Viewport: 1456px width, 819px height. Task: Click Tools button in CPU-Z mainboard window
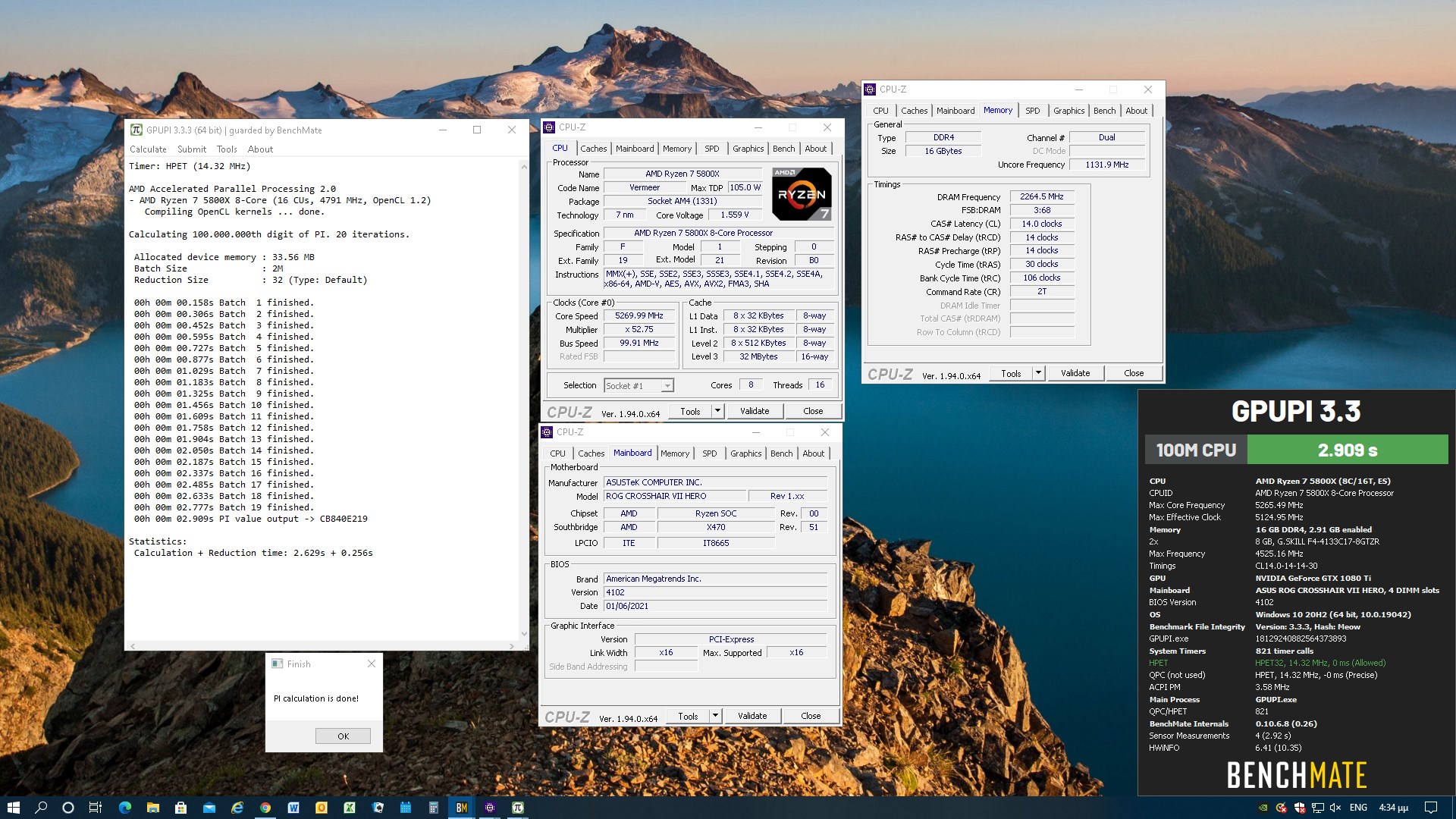[688, 716]
